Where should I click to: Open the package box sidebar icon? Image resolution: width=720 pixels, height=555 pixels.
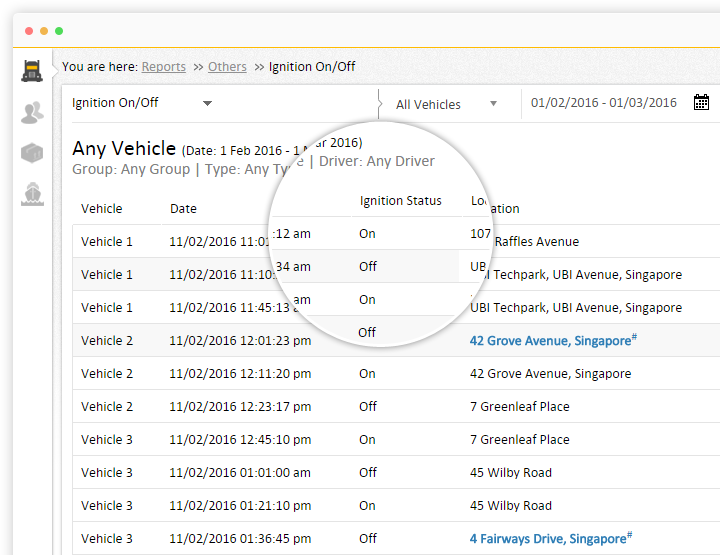click(32, 153)
